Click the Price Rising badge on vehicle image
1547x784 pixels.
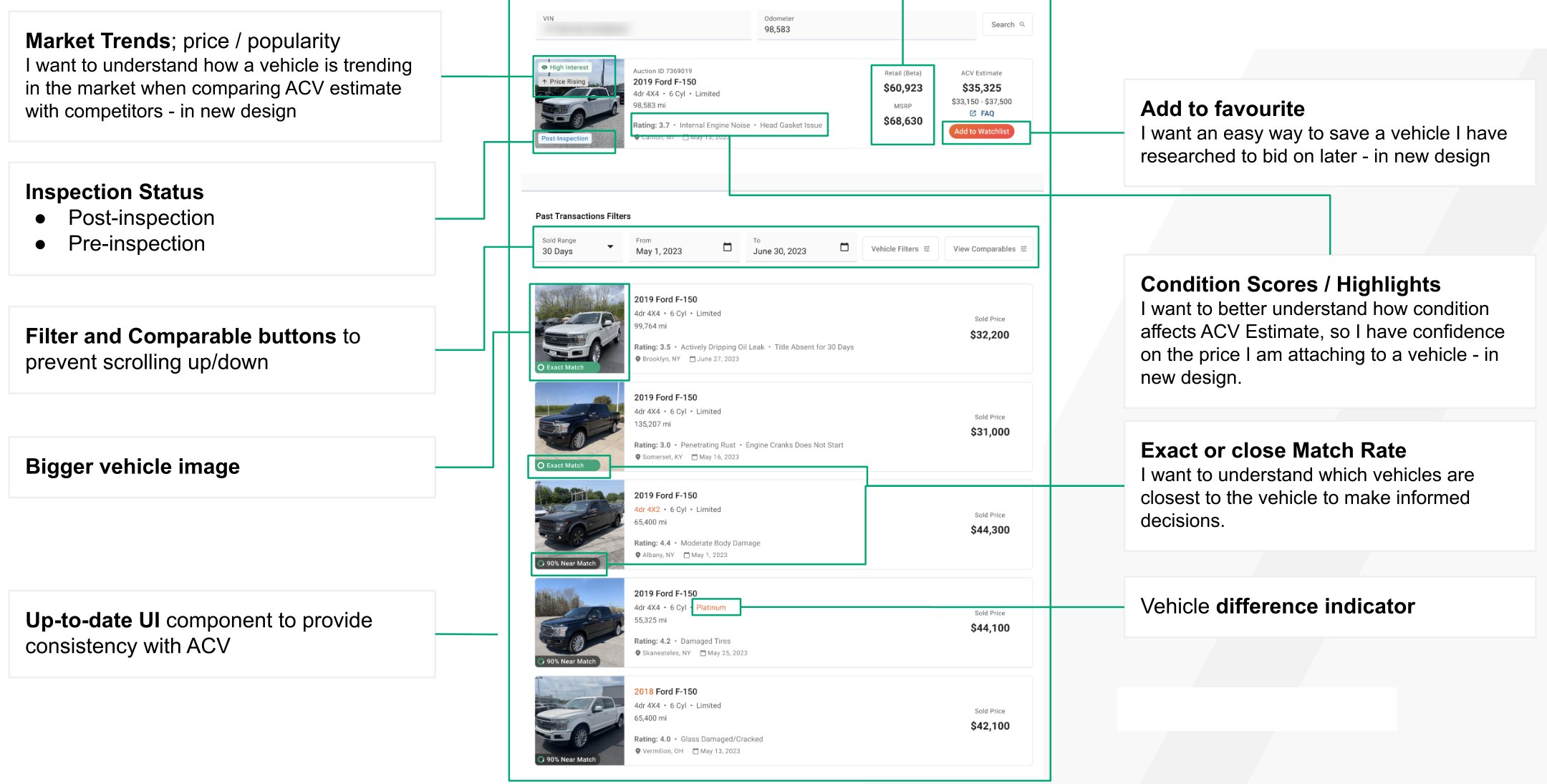pos(564,82)
